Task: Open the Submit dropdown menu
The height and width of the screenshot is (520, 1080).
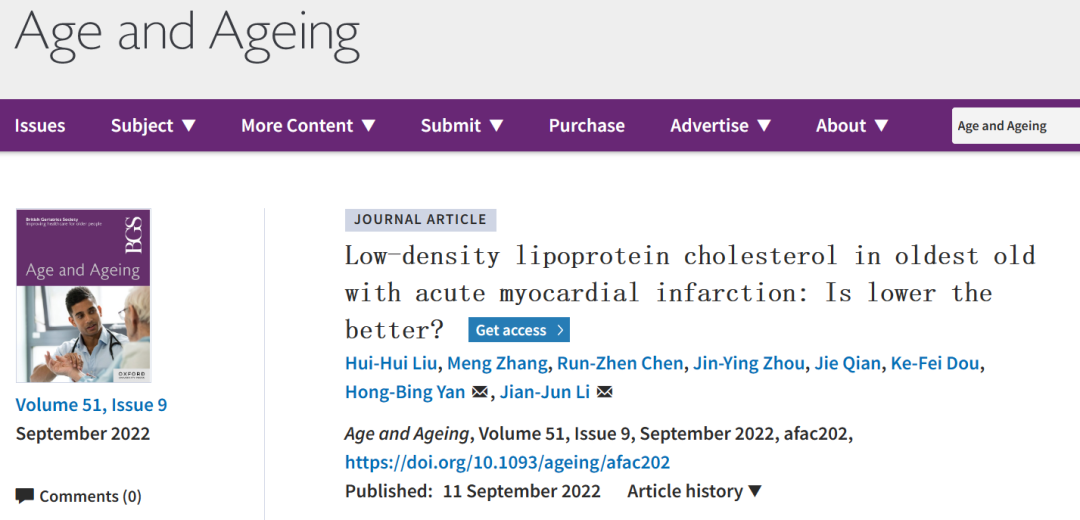Action: click(x=462, y=125)
